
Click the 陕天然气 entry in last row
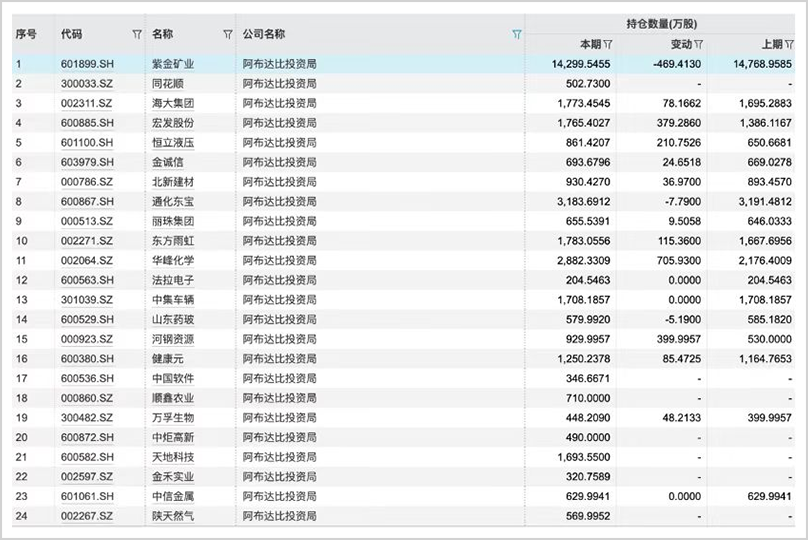(x=173, y=516)
